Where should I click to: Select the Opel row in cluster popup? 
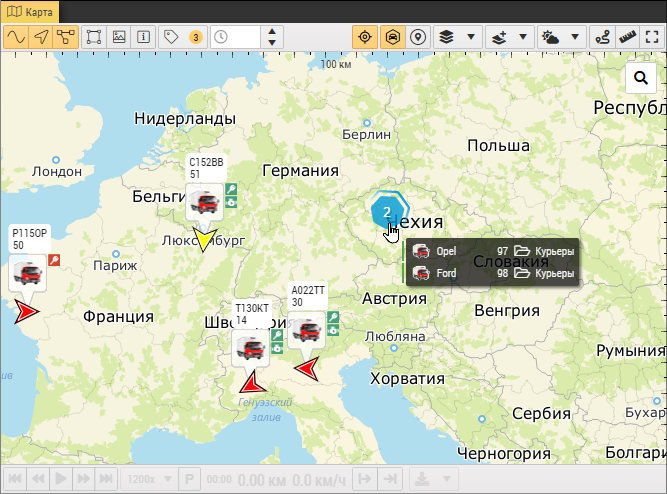pyautogui.click(x=493, y=251)
